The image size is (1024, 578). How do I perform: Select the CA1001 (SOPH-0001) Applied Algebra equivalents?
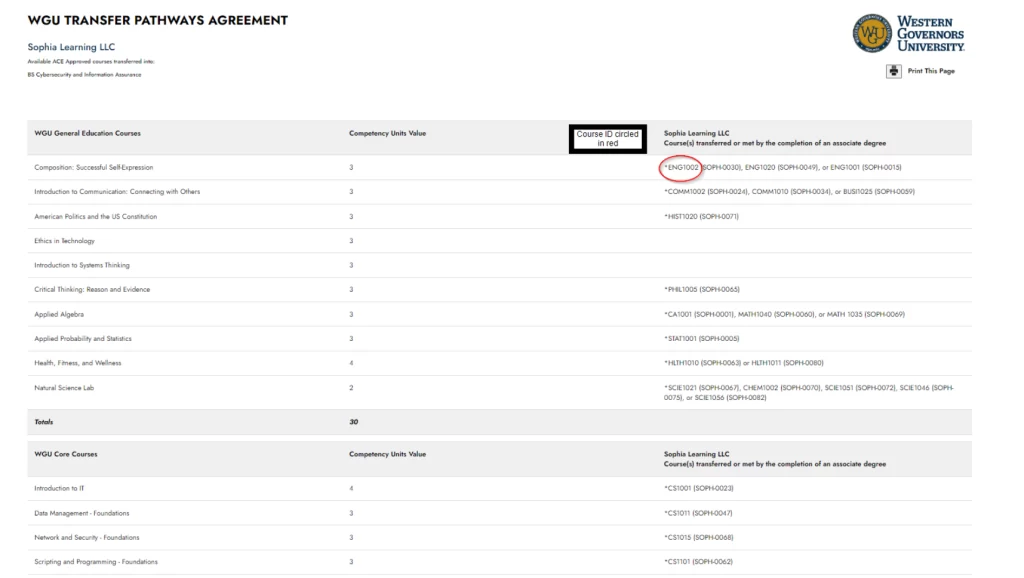(x=784, y=314)
